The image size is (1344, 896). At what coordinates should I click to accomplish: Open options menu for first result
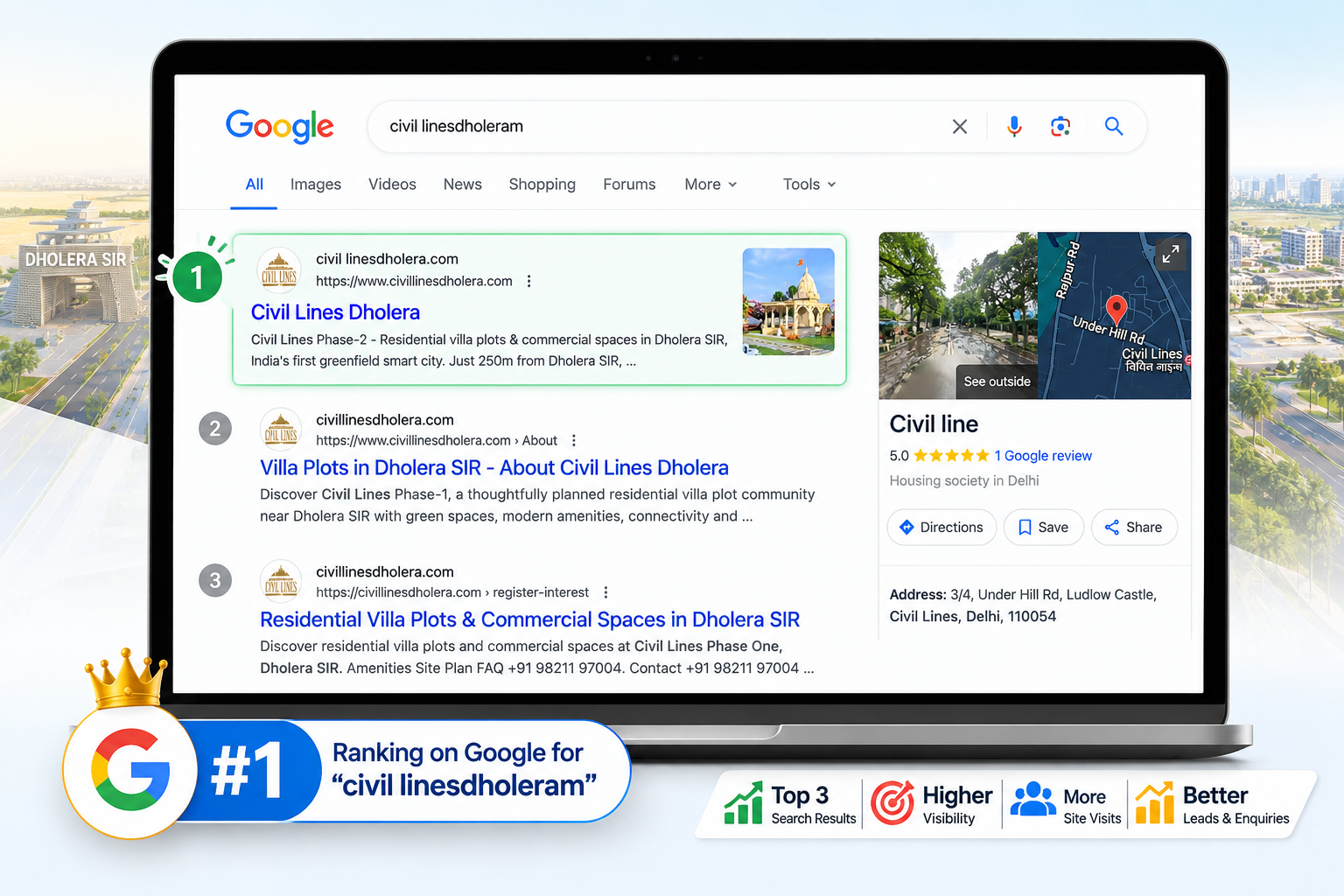pyautogui.click(x=528, y=281)
